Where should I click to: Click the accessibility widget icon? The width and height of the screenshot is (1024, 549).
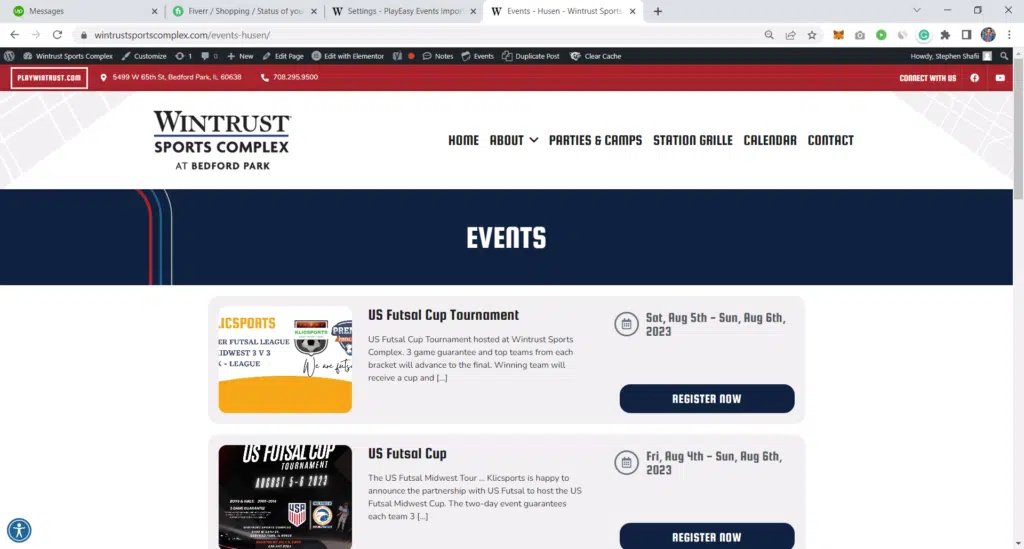19,530
